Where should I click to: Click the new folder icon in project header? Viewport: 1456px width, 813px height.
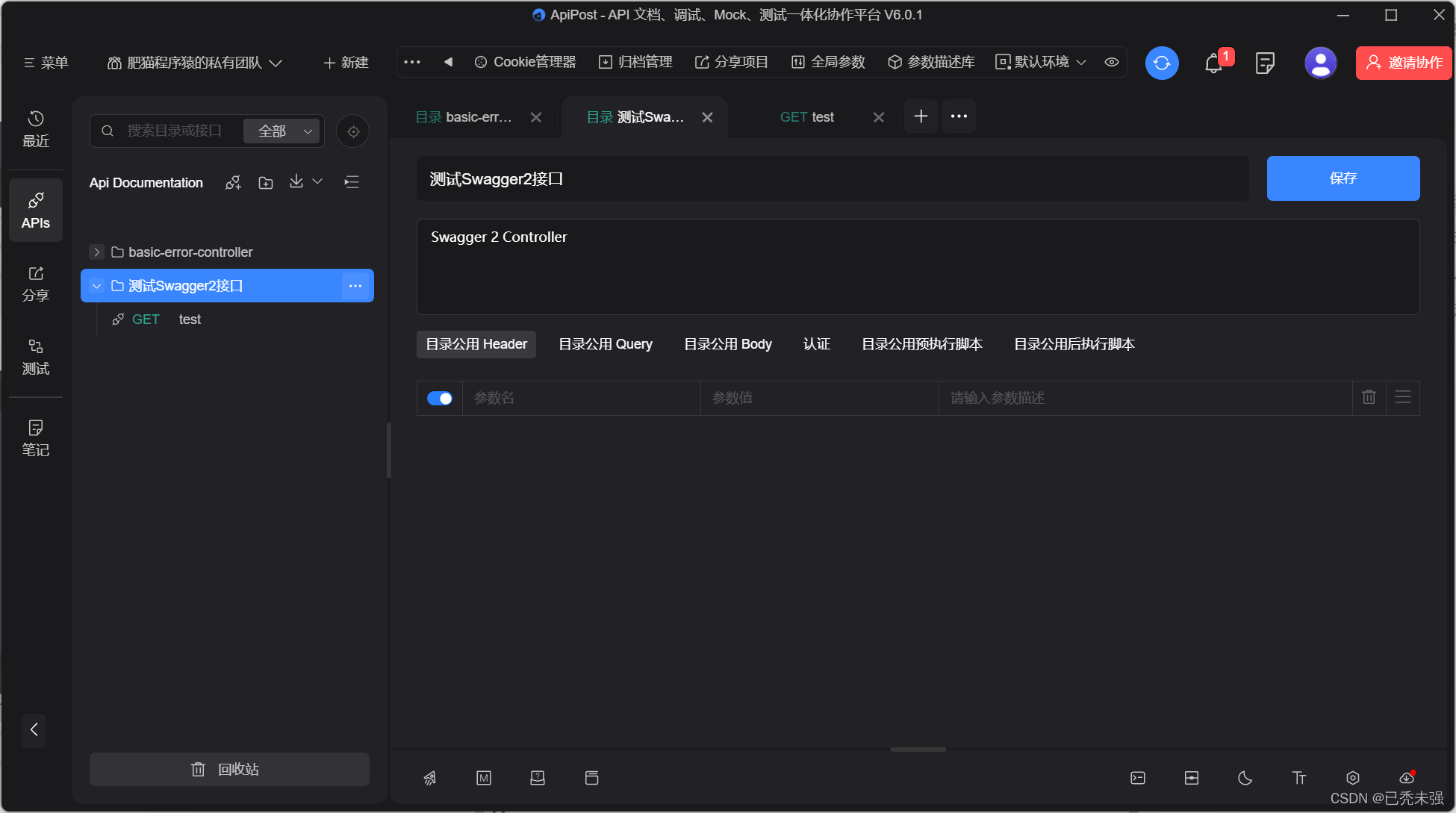(266, 182)
